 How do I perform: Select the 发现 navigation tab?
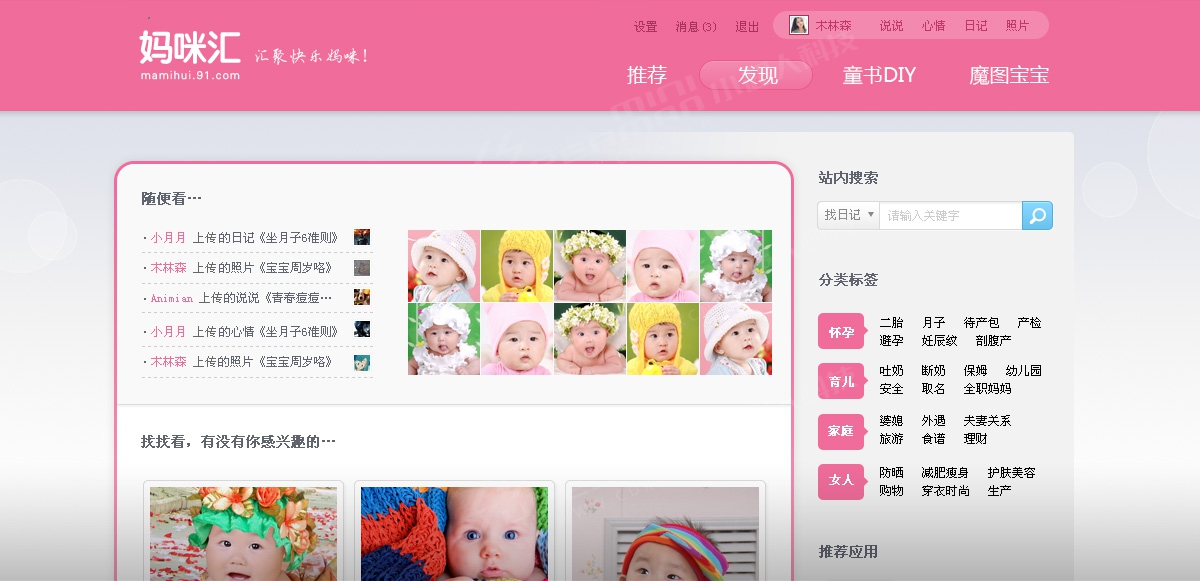(757, 75)
